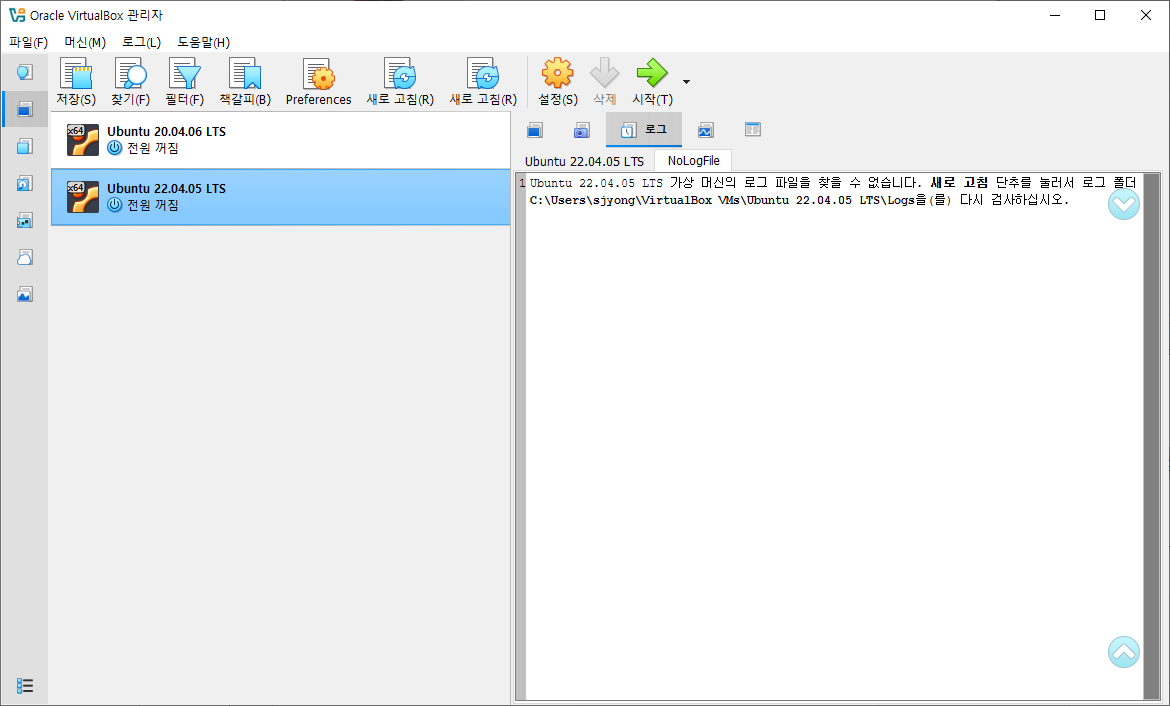The image size is (1170, 706).
Task: Open the log Preferences toolbar icon
Action: coord(319,74)
